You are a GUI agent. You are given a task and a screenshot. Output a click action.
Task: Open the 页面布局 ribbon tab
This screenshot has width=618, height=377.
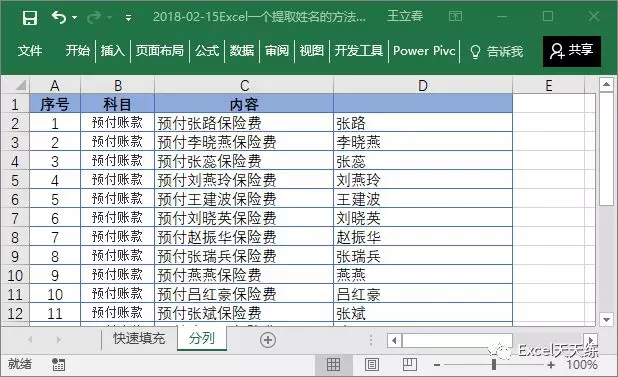(x=160, y=50)
